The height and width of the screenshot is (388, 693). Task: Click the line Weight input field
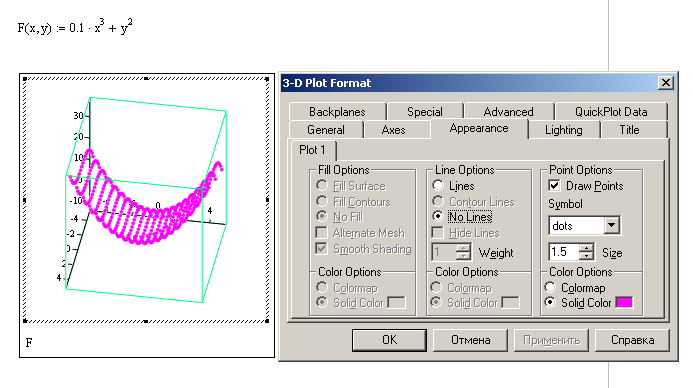[x=444, y=252]
